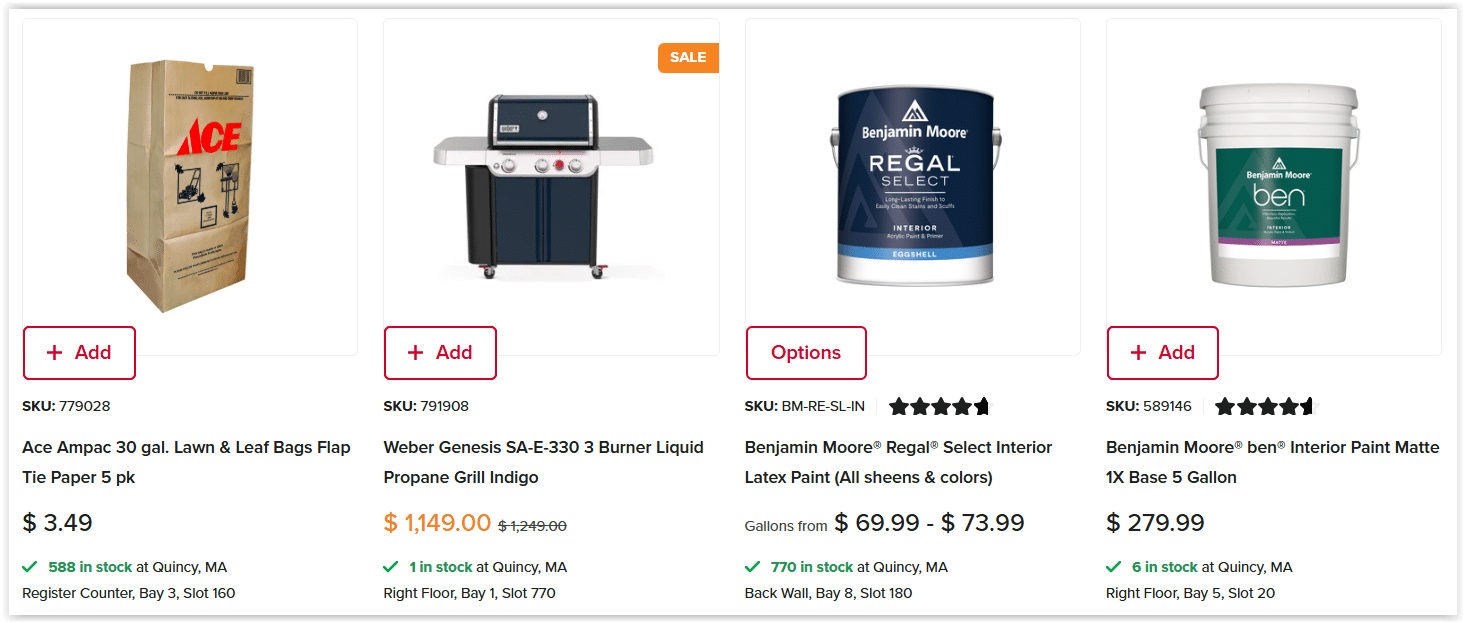
Task: Open the Weber Genesis grill product title link
Action: (x=543, y=462)
